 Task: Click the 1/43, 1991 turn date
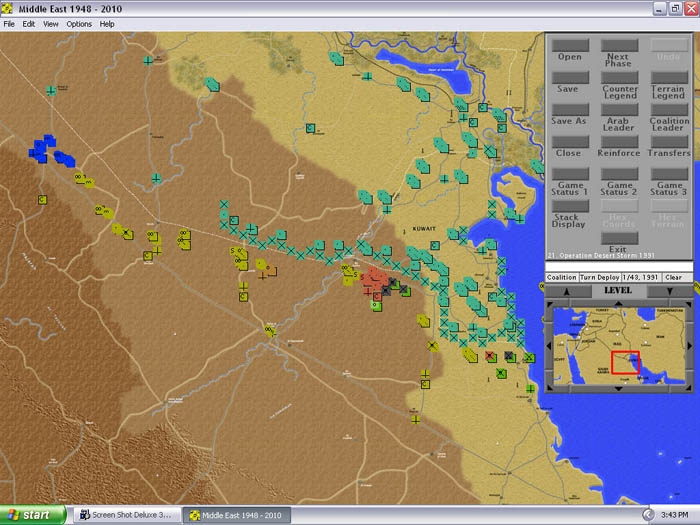pyautogui.click(x=641, y=277)
